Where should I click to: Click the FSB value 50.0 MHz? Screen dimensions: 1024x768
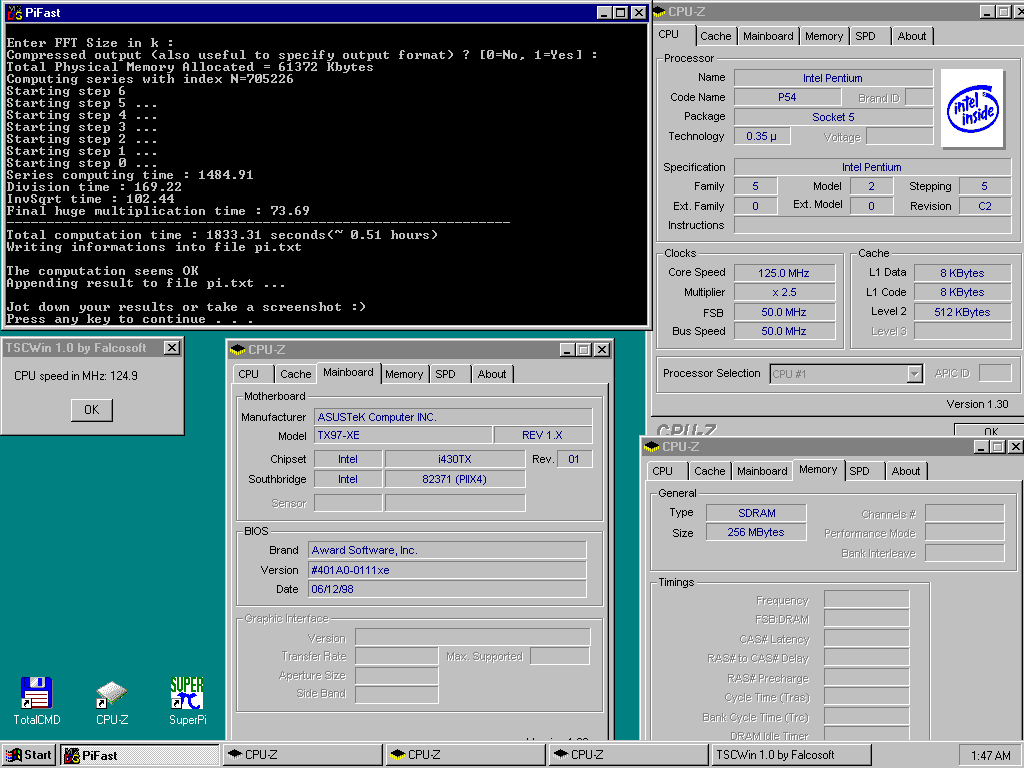click(x=784, y=312)
